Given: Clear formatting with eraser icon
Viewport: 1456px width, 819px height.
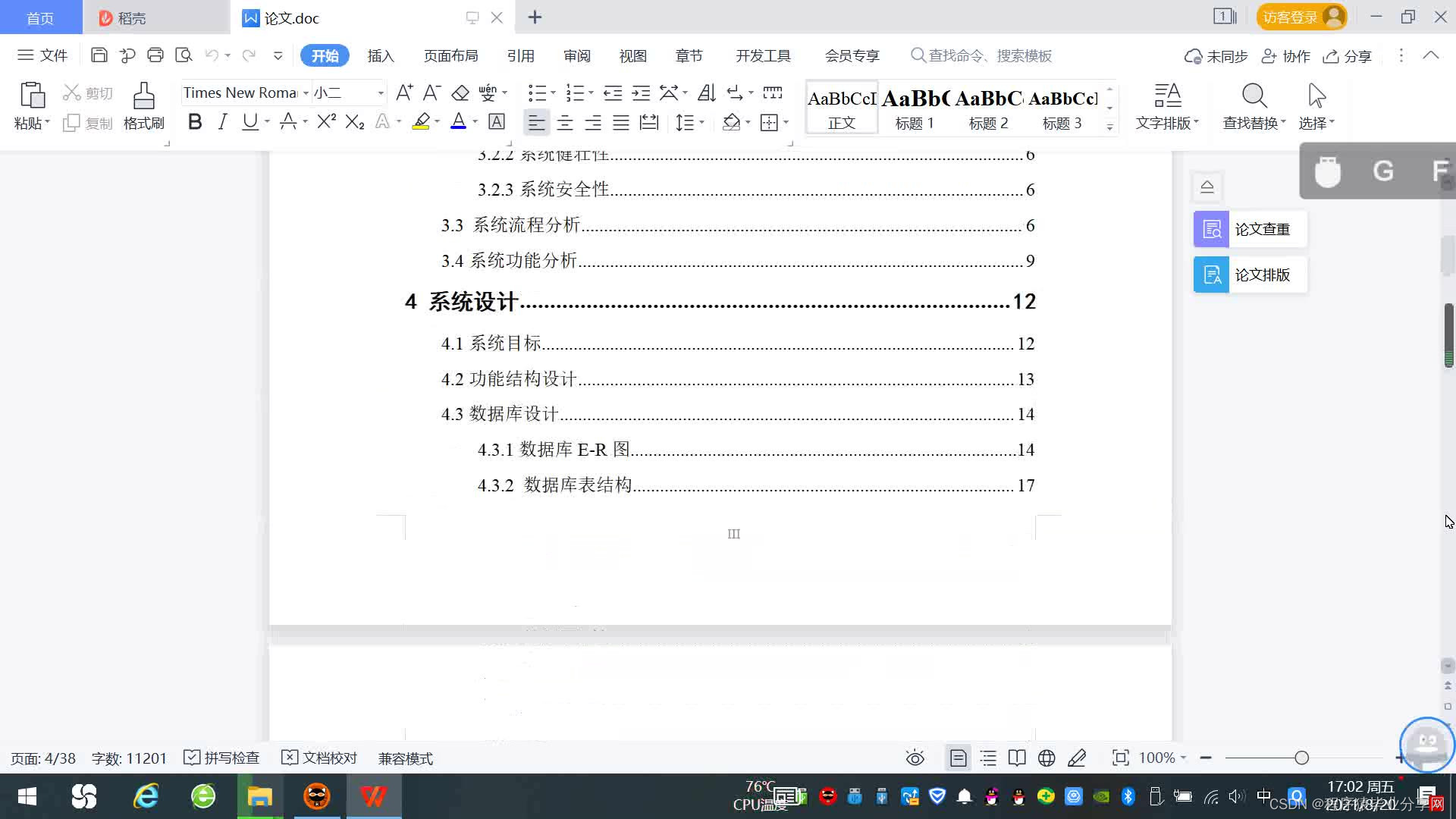Looking at the screenshot, I should [460, 93].
